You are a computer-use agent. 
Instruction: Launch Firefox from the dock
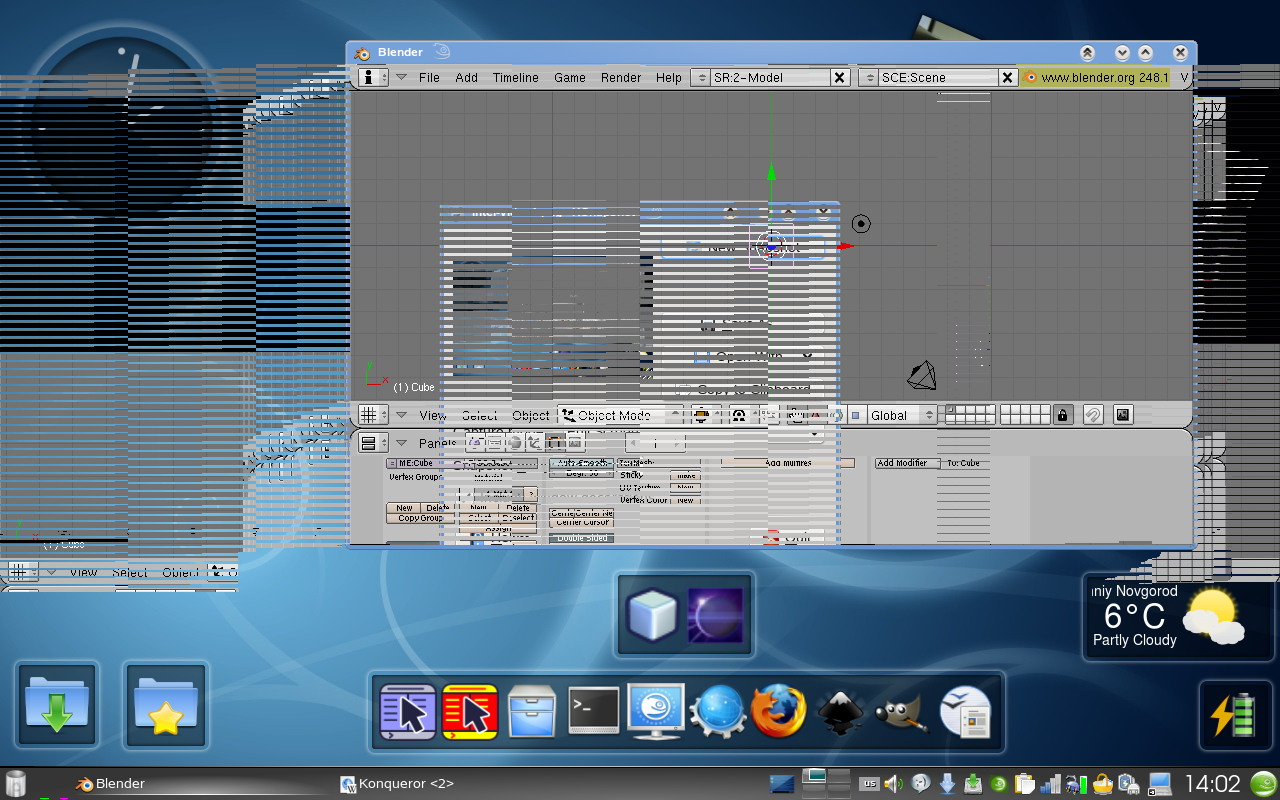click(x=778, y=712)
